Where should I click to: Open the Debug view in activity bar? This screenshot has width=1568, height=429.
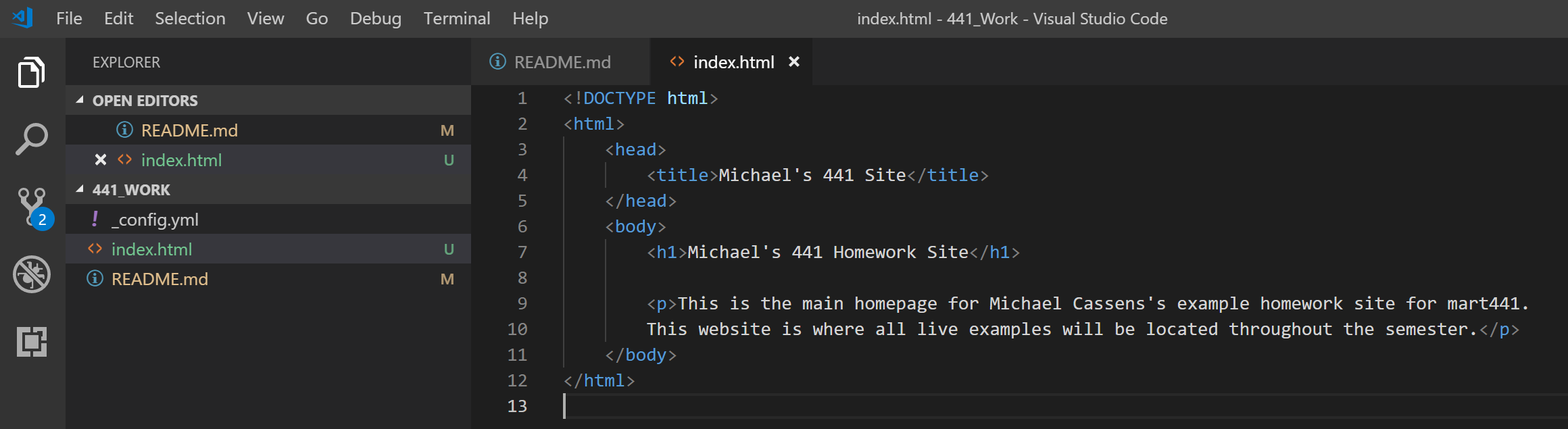pos(32,274)
